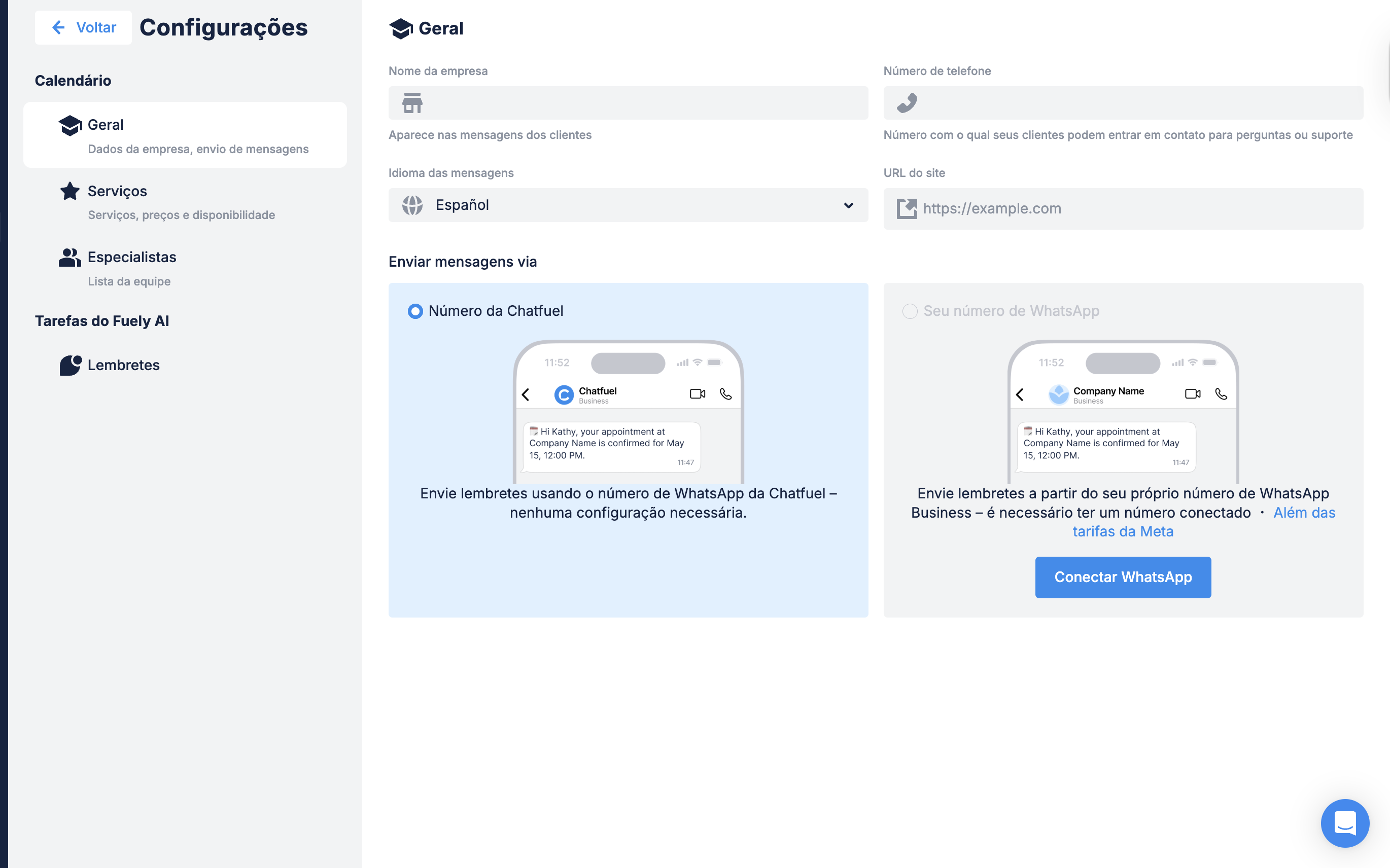Click the phone handset icon in phone field

[907, 103]
